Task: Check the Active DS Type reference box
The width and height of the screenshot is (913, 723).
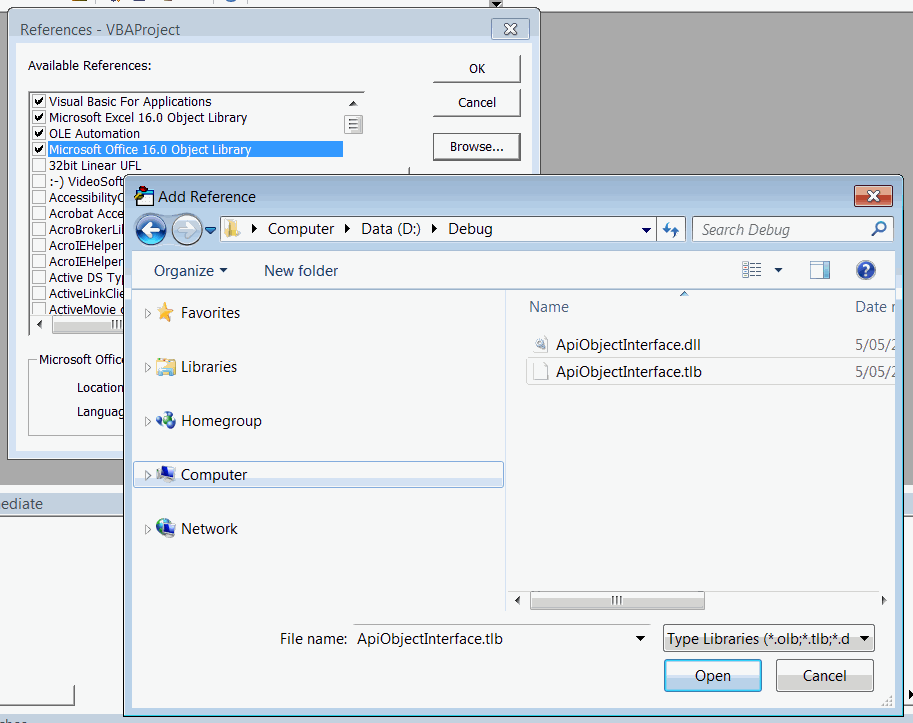Action: 39,277
